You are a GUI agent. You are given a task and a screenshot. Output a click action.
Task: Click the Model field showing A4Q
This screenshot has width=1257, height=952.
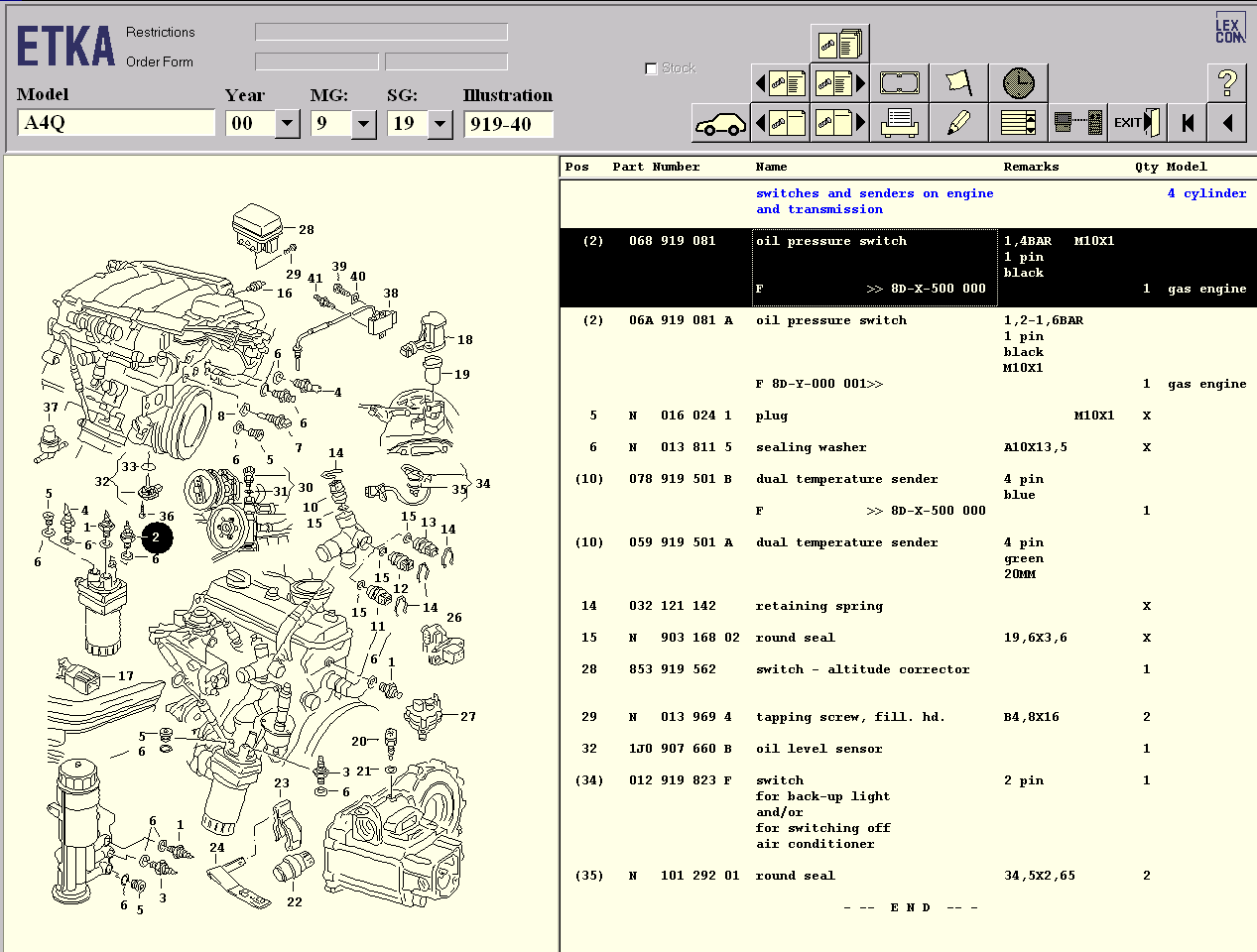[x=116, y=123]
